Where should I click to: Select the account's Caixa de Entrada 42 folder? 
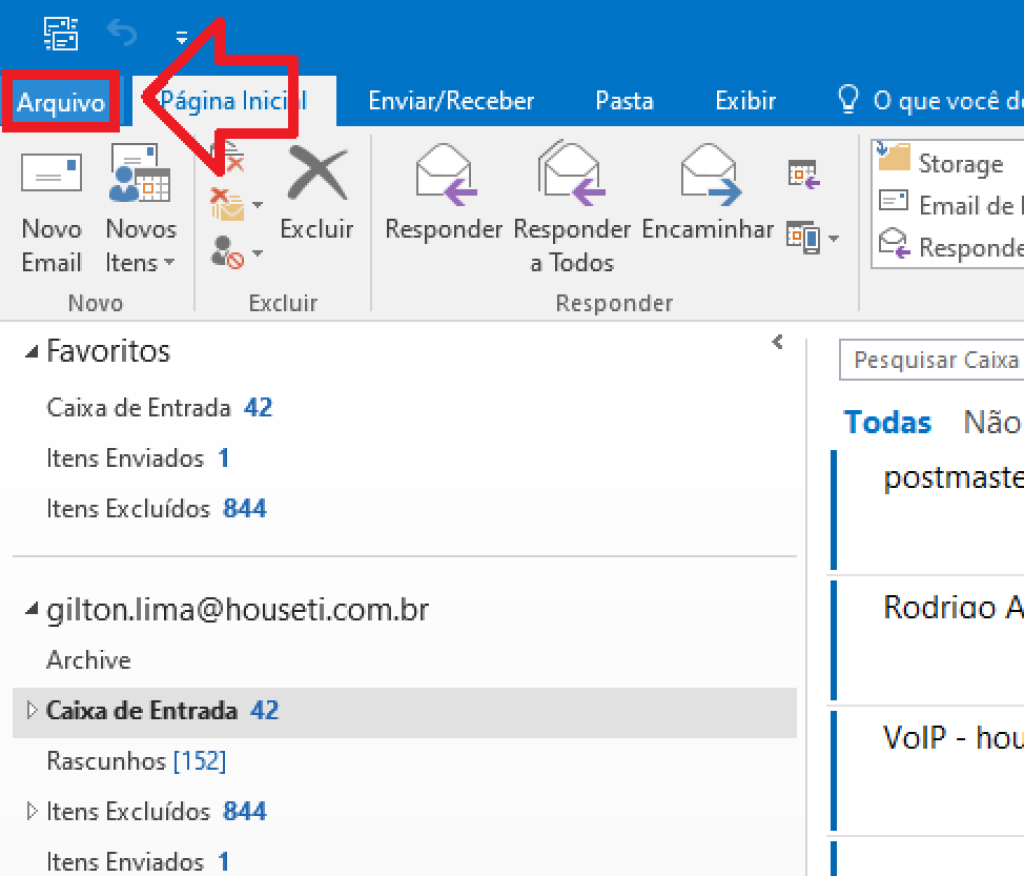point(404,712)
